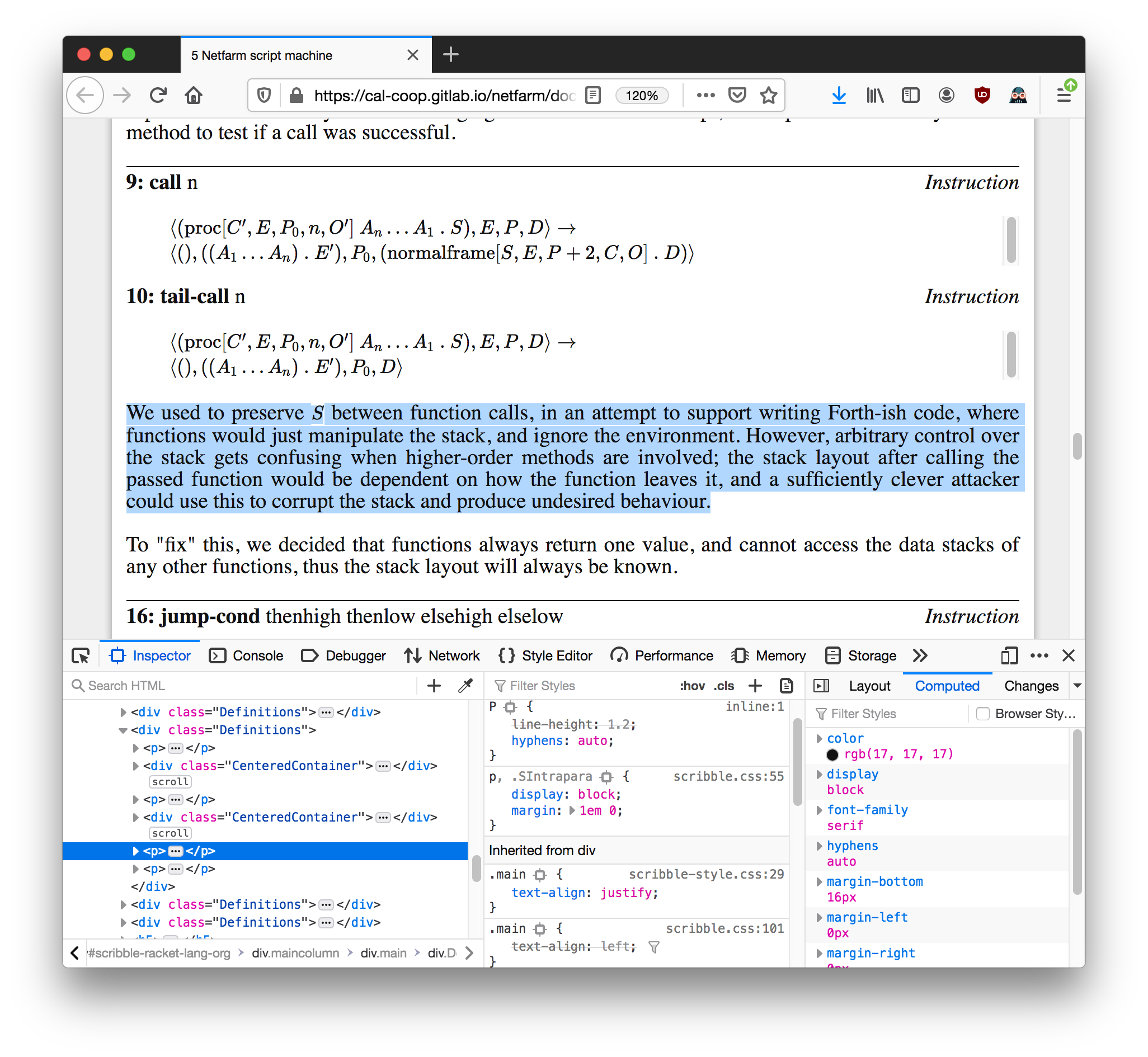Show more devtools tabs chevron
This screenshot has width=1148, height=1057.
tap(920, 655)
